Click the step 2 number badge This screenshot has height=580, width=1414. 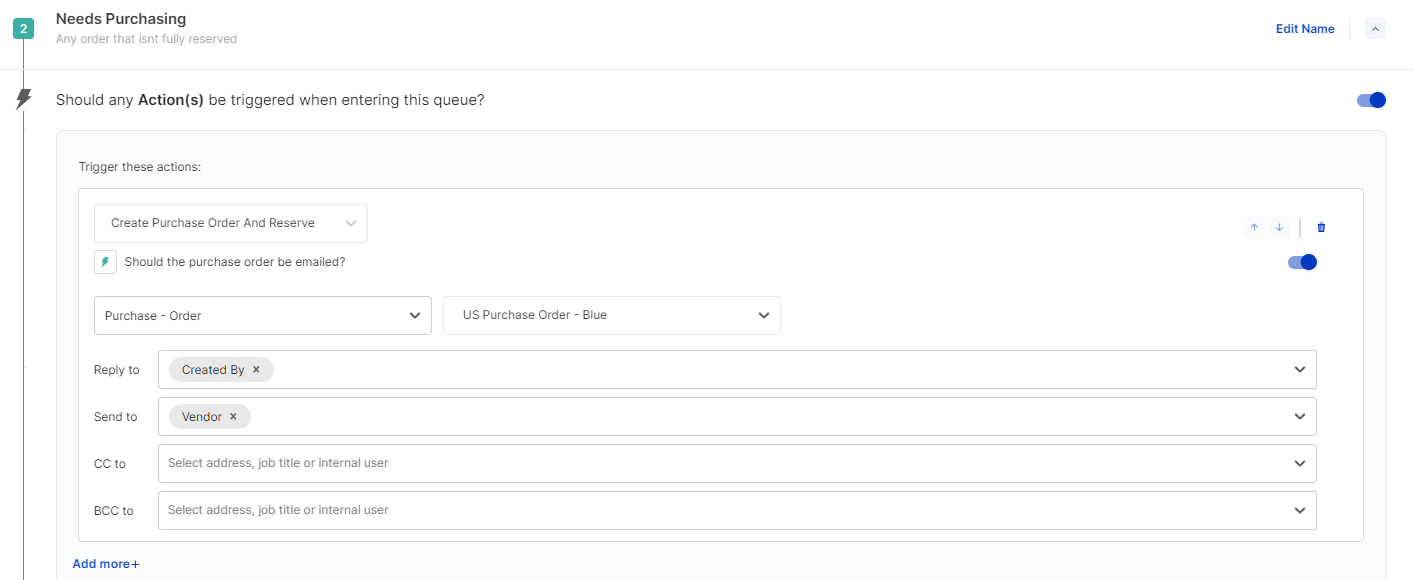pyautogui.click(x=23, y=29)
